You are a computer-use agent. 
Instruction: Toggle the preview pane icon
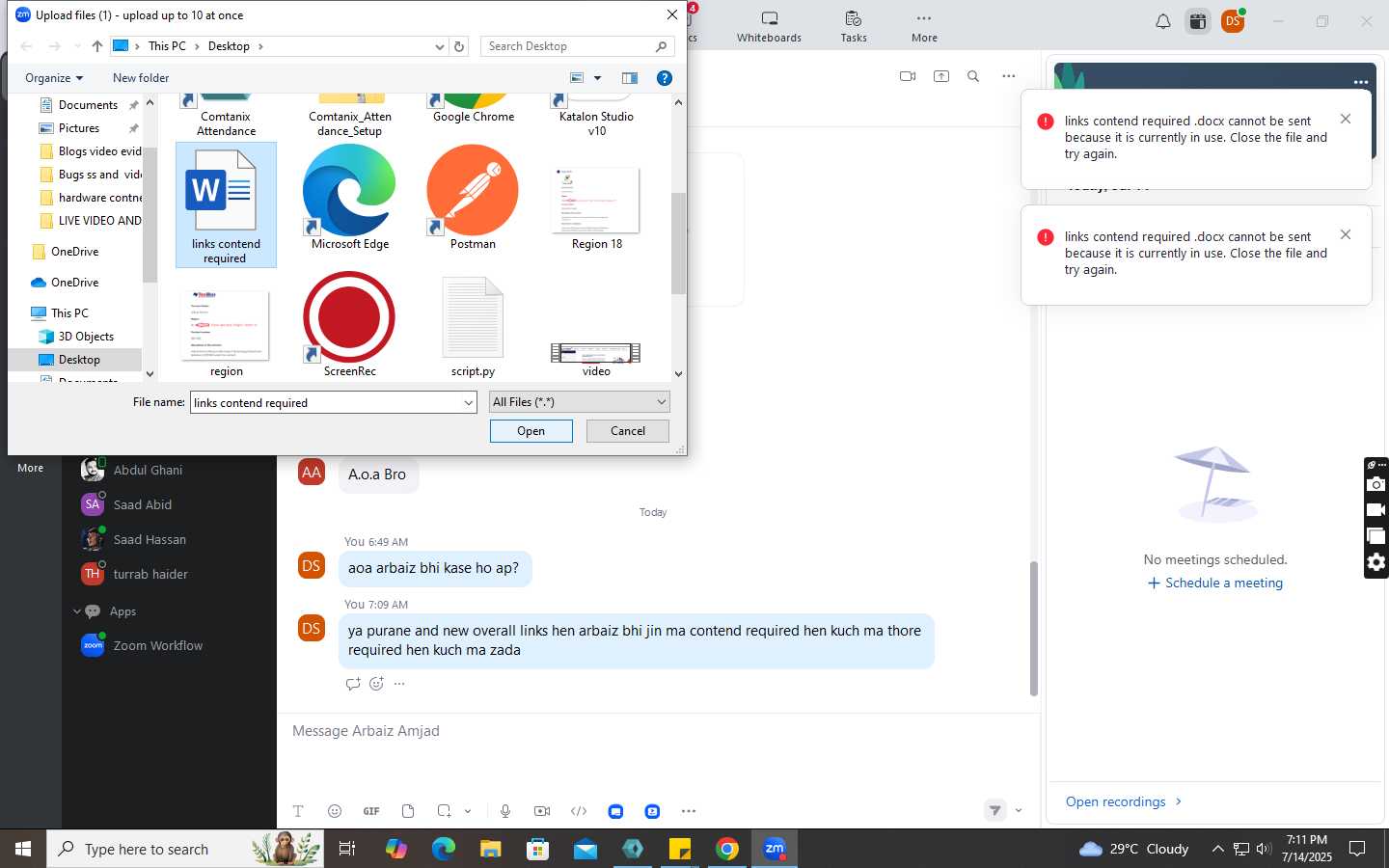630,78
